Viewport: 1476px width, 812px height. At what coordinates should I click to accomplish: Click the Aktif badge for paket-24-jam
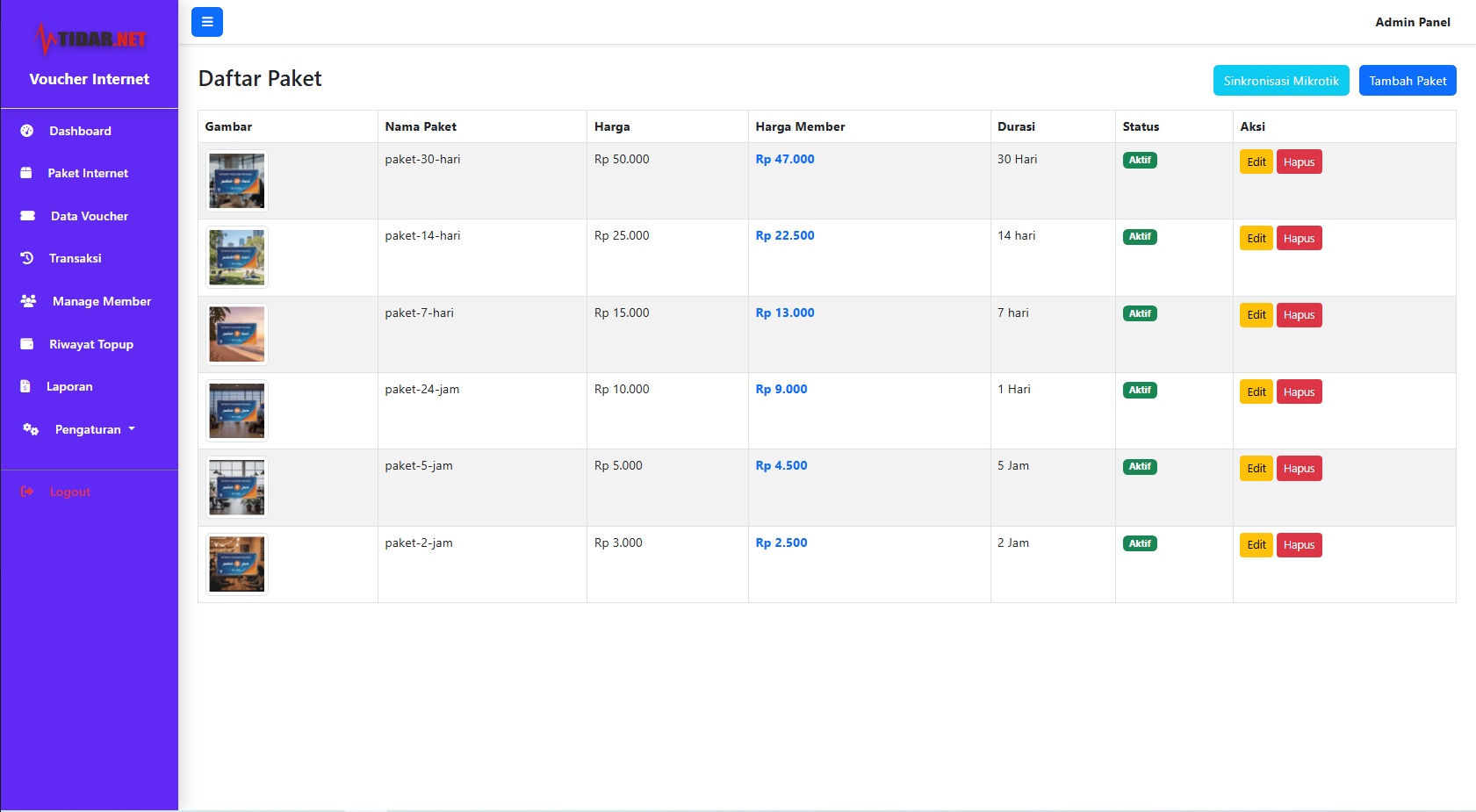(1140, 390)
